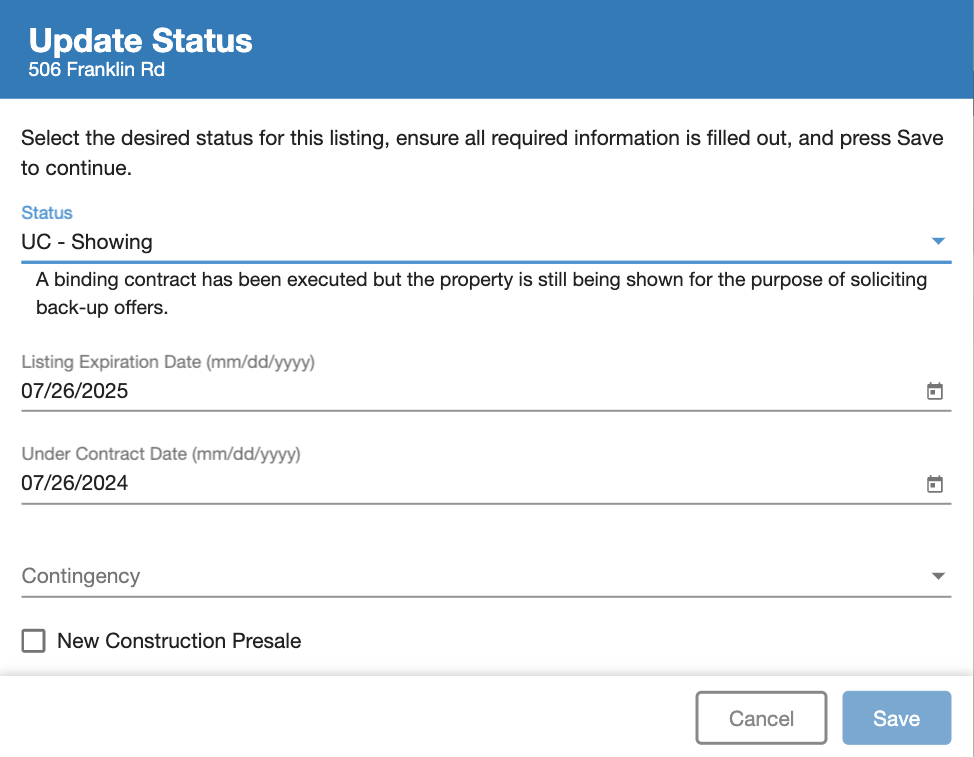Open the calendar picker for Under Contract Date

tap(935, 483)
